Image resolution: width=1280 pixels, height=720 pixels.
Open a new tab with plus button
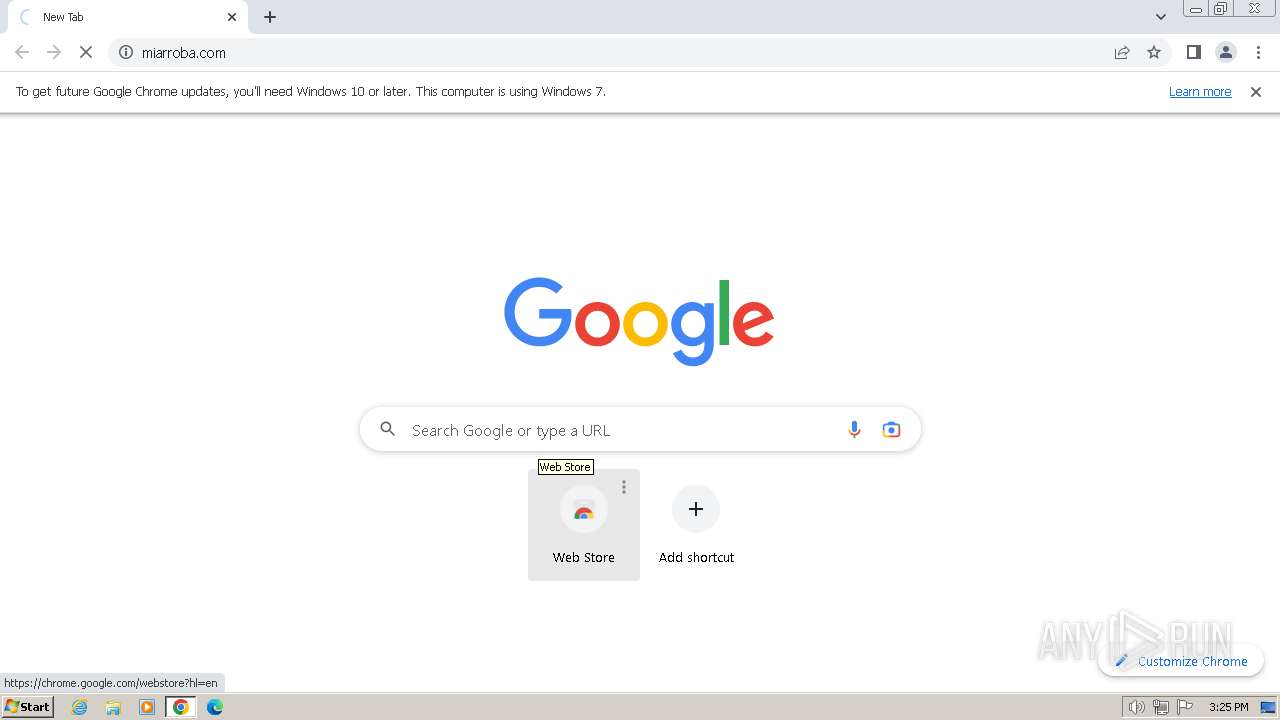tap(270, 17)
